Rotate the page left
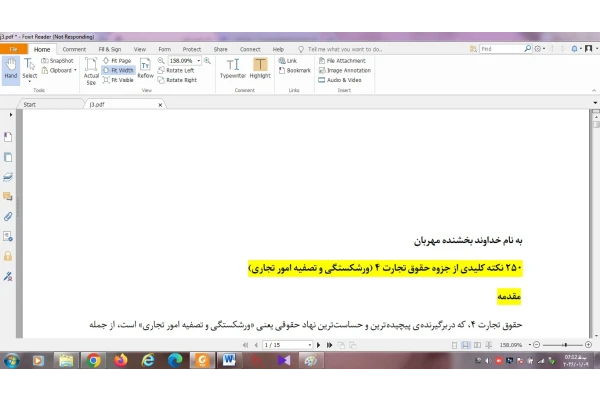 click(x=176, y=70)
